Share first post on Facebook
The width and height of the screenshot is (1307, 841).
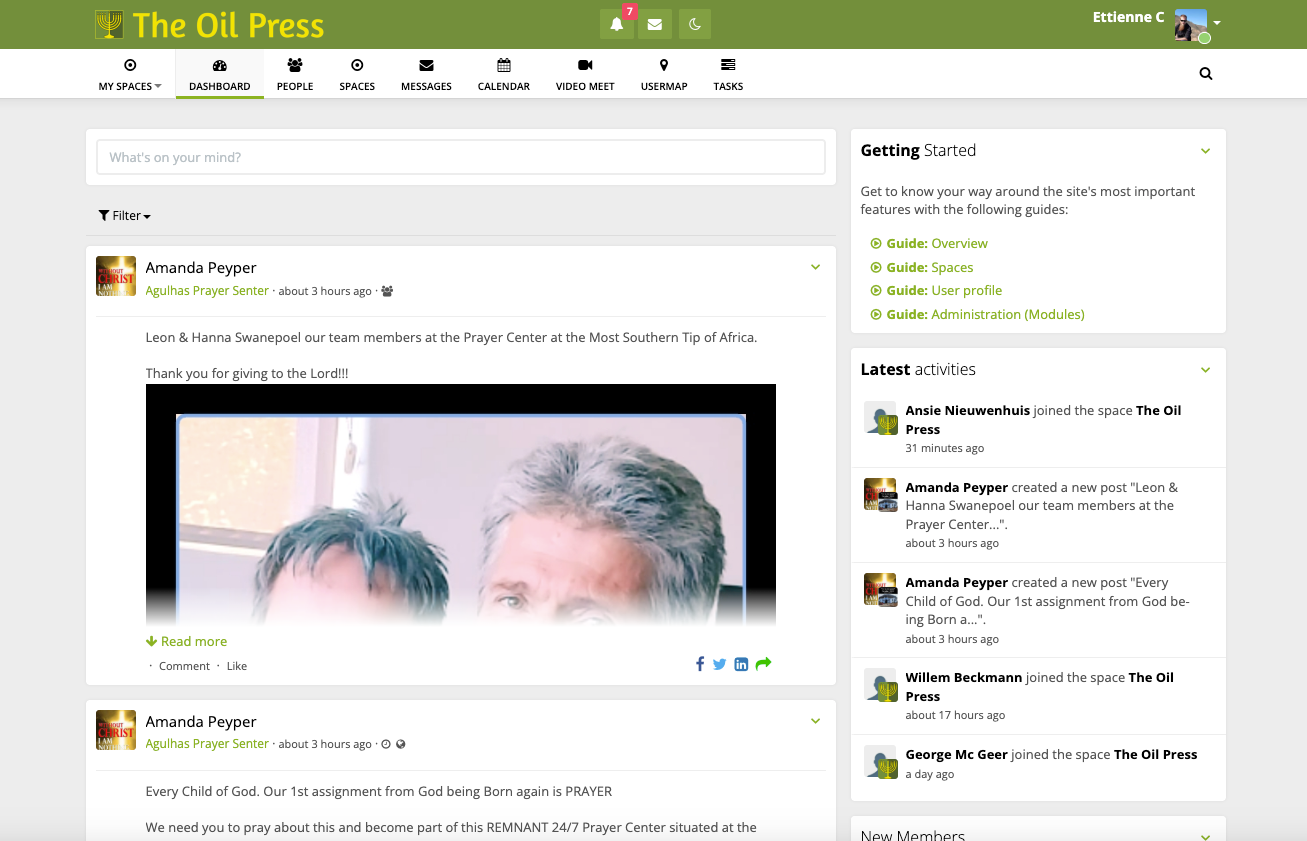700,664
